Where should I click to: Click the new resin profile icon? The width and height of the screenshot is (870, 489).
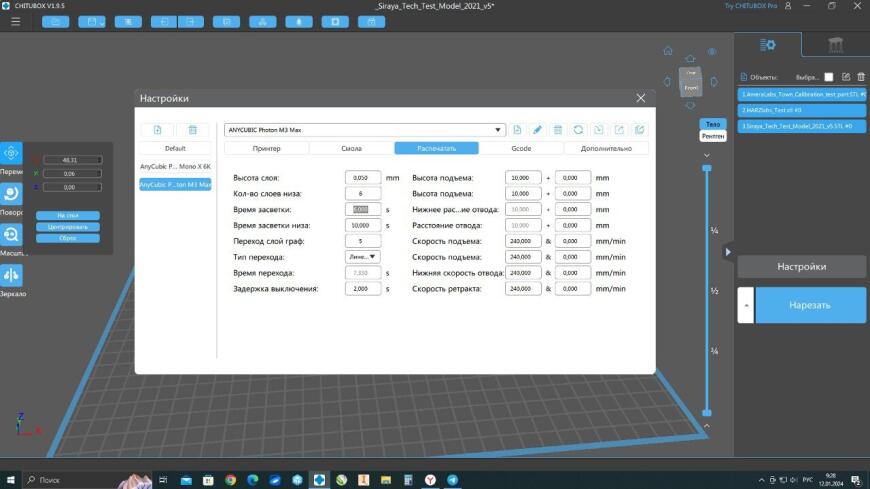point(517,130)
